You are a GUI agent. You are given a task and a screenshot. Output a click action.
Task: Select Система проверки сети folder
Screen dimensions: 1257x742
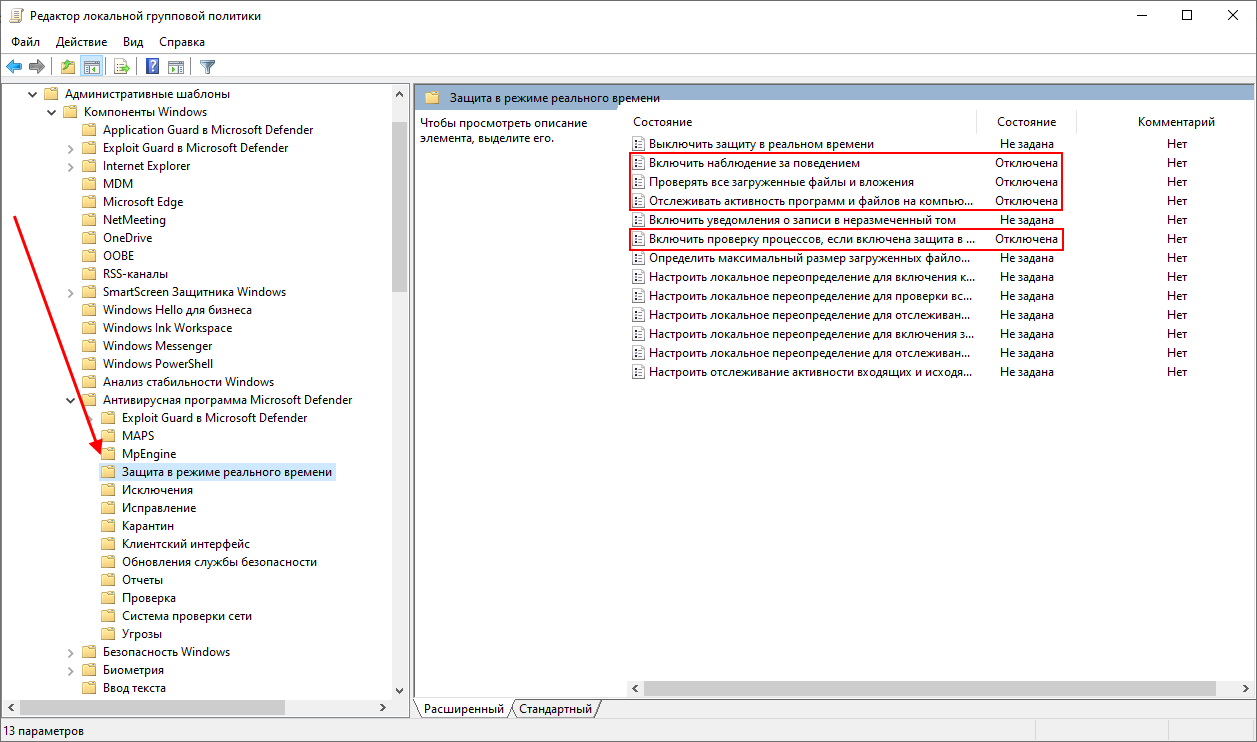point(187,616)
